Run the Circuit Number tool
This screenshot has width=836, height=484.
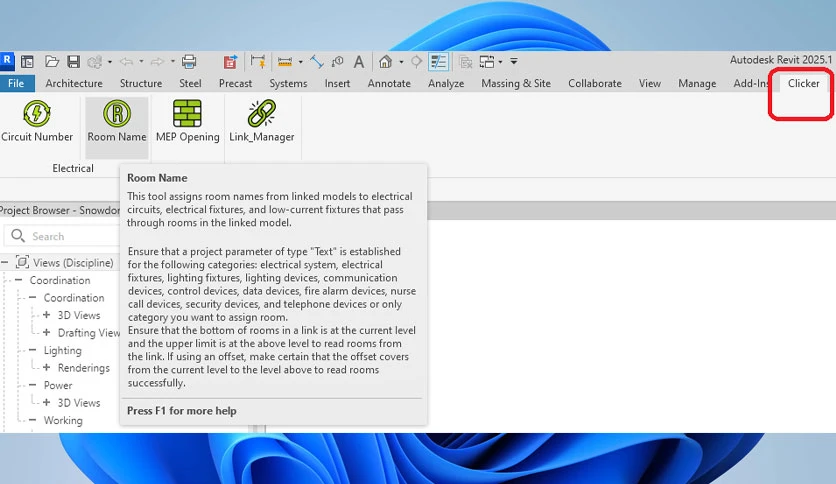pyautogui.click(x=37, y=122)
